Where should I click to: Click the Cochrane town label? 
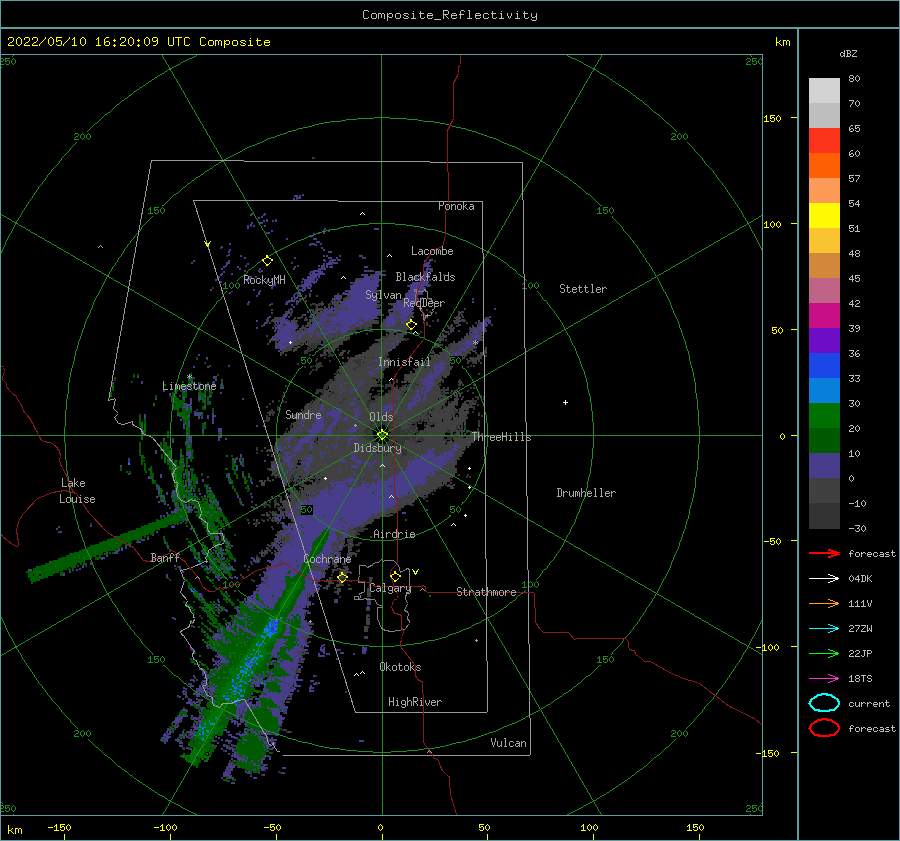327,559
